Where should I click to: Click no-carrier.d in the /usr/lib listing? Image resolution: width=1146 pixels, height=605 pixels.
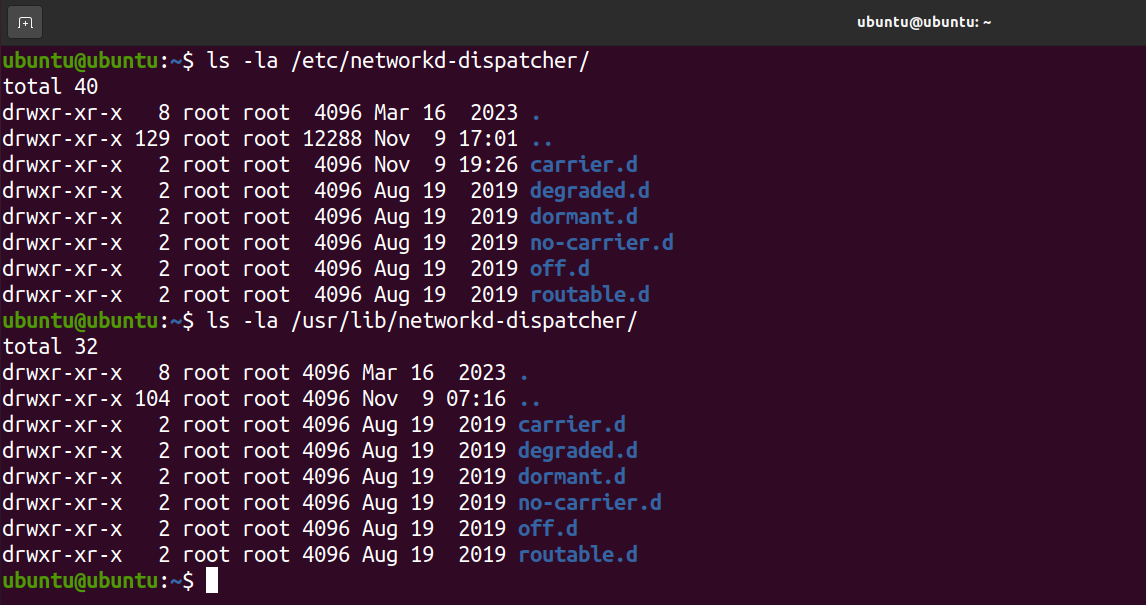(x=590, y=503)
